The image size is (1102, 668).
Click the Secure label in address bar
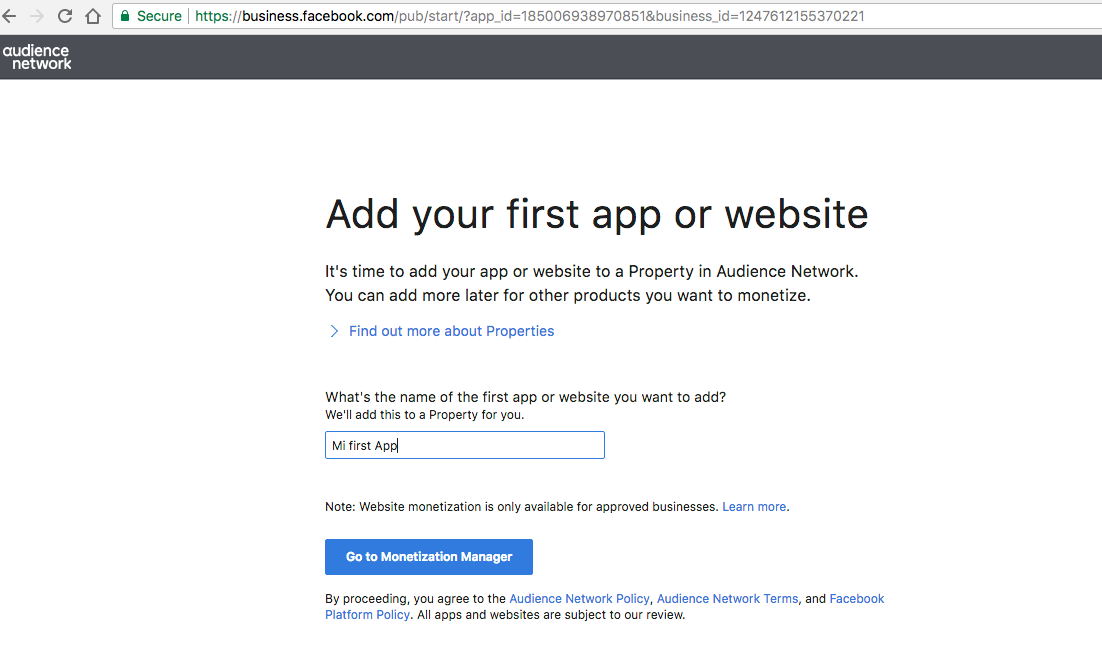click(159, 15)
